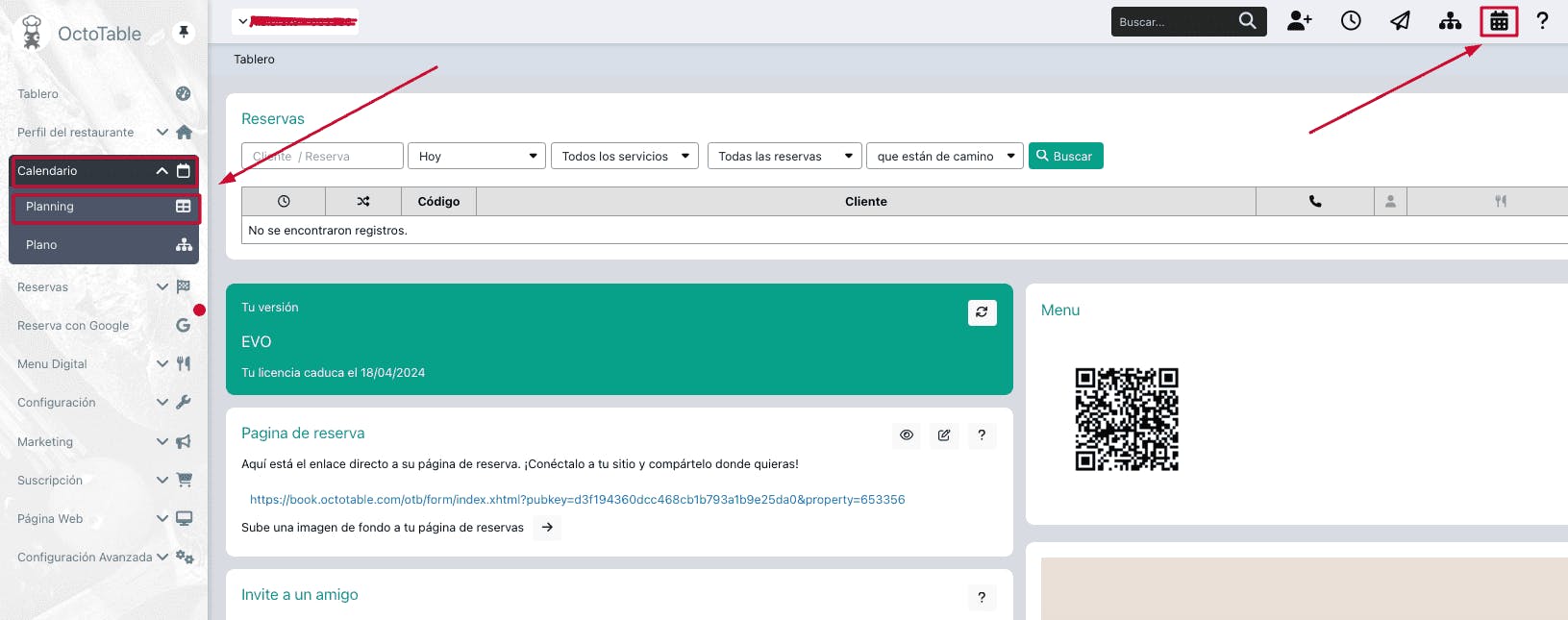The width and height of the screenshot is (1568, 620).
Task: Click the Reservas flag icon
Action: 184,286
